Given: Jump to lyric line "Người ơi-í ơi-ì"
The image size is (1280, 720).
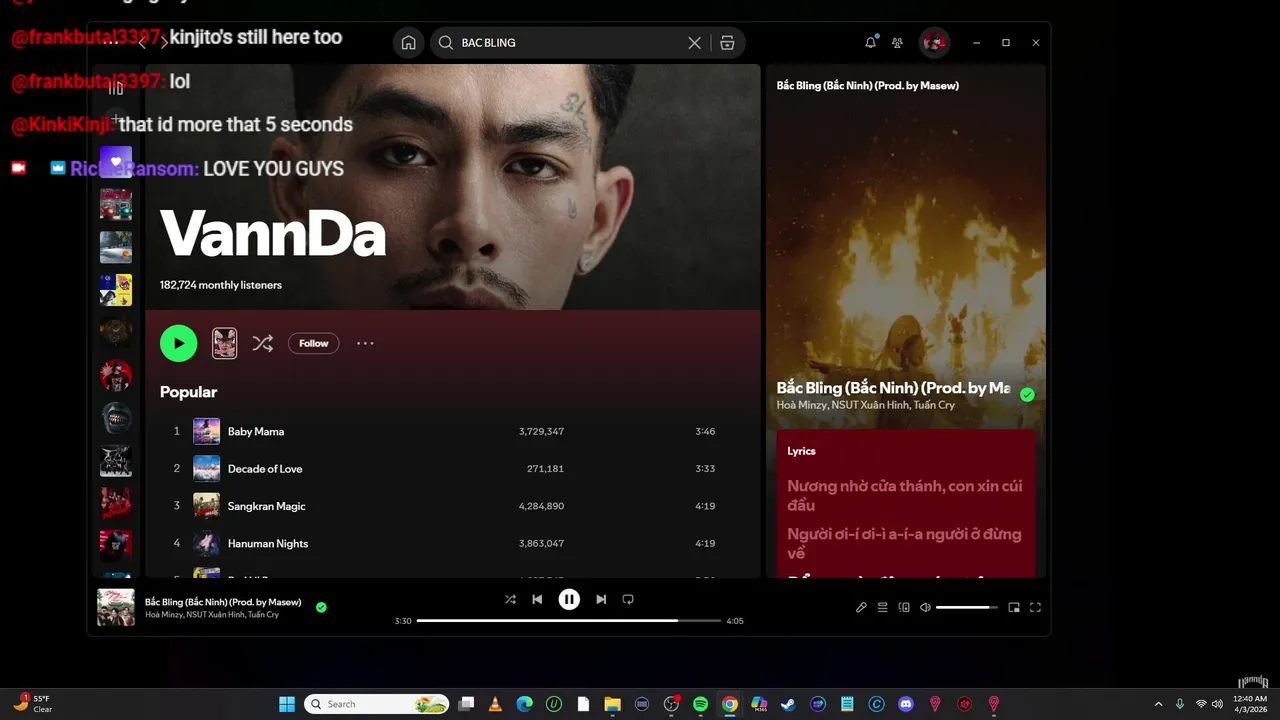Looking at the screenshot, I should click(x=904, y=543).
